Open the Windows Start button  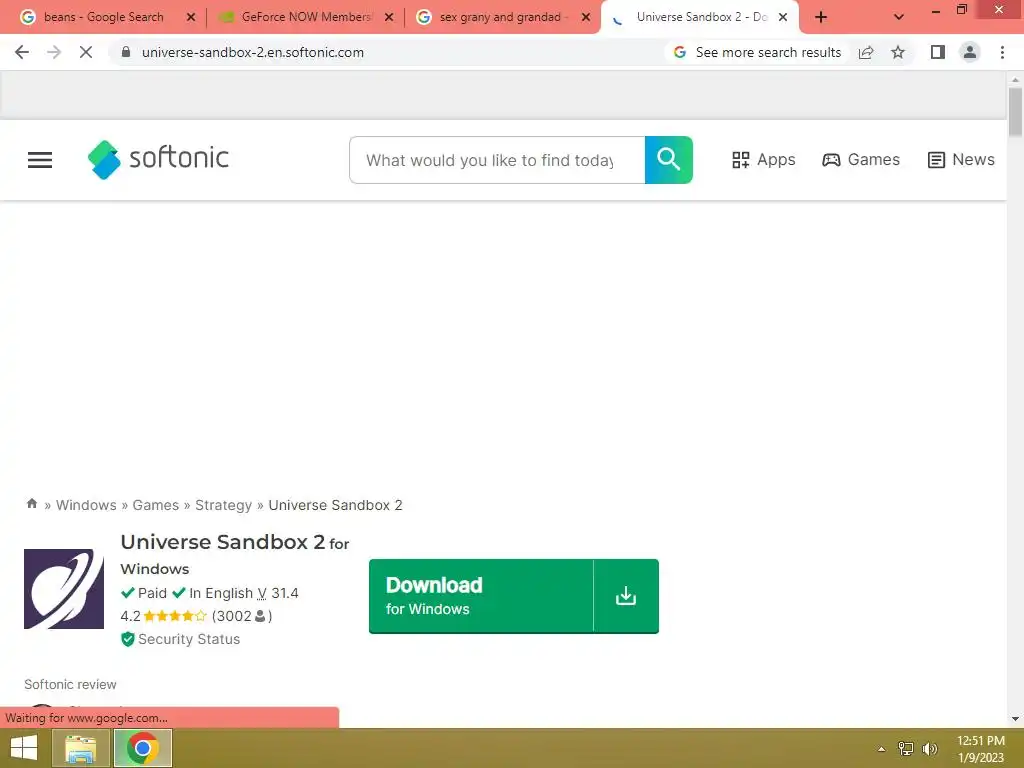[x=24, y=748]
